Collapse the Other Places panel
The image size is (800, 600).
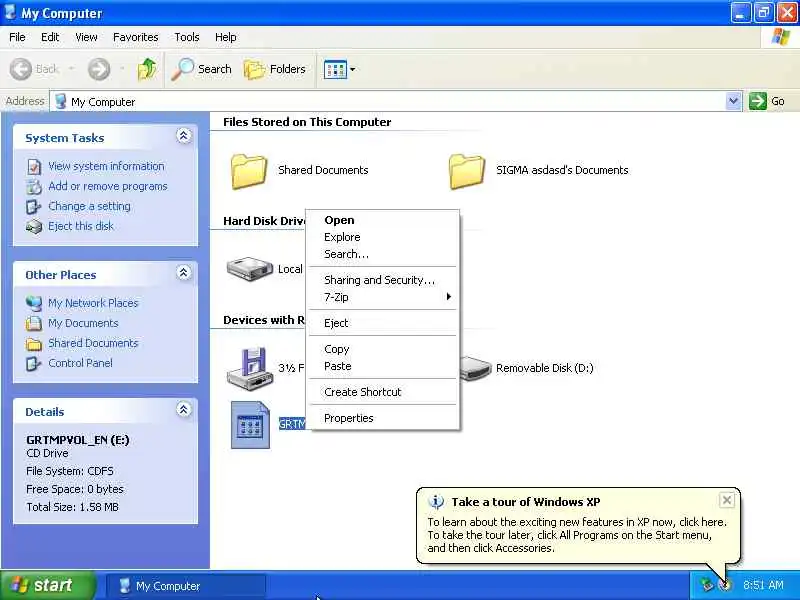tap(184, 272)
